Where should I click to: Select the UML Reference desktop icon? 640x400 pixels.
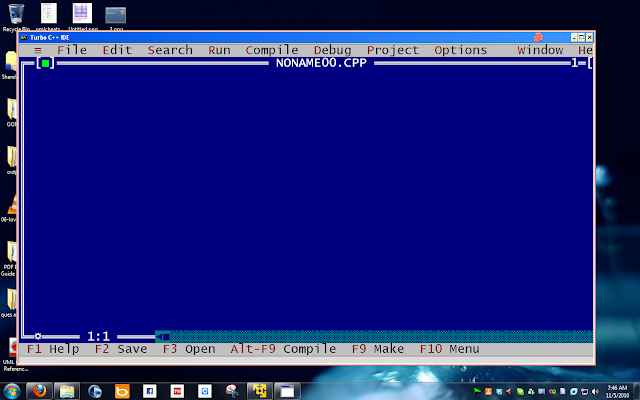coord(12,355)
